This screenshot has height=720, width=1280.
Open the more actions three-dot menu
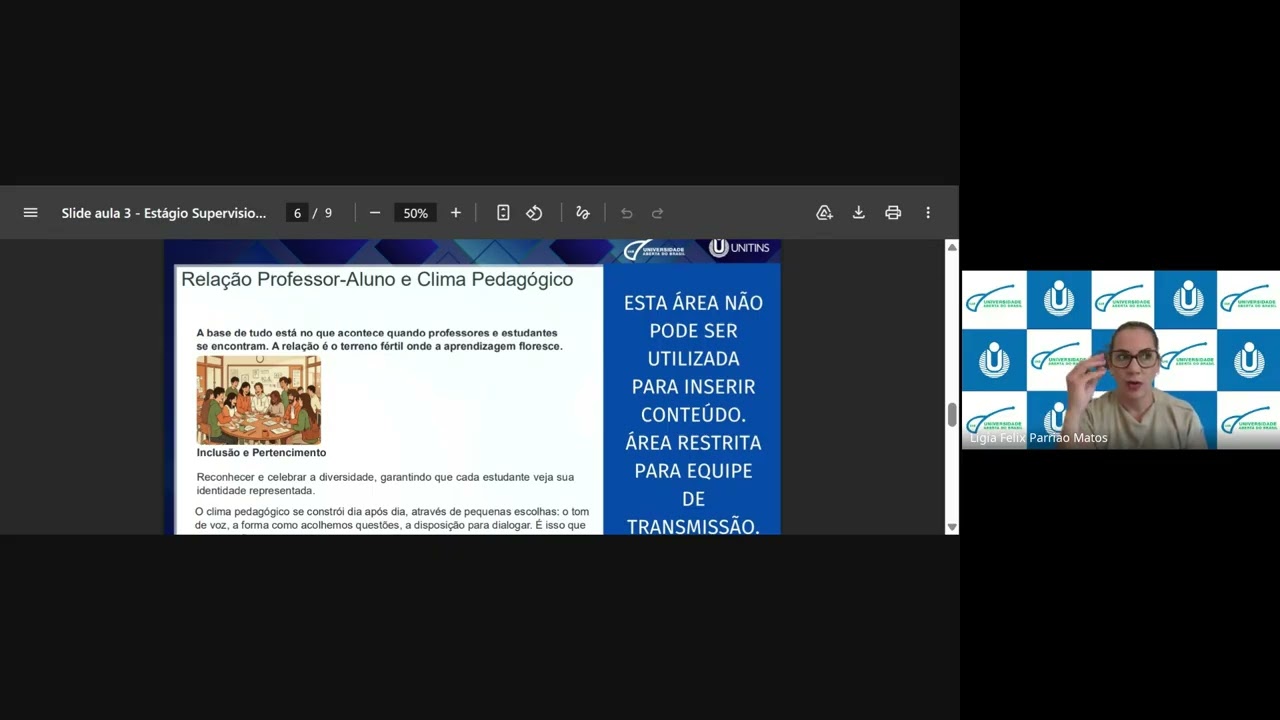pos(928,213)
